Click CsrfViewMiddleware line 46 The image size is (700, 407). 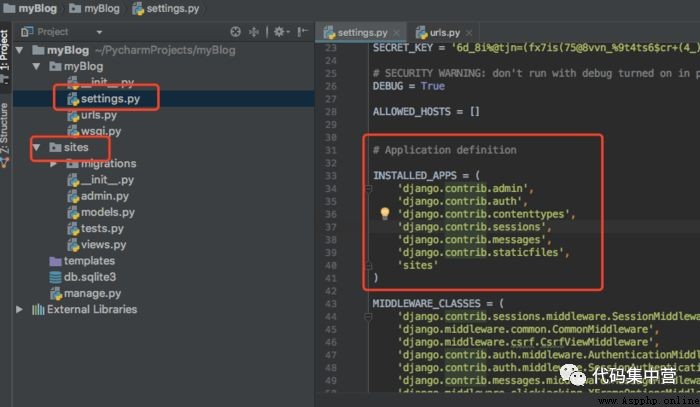tap(529, 342)
